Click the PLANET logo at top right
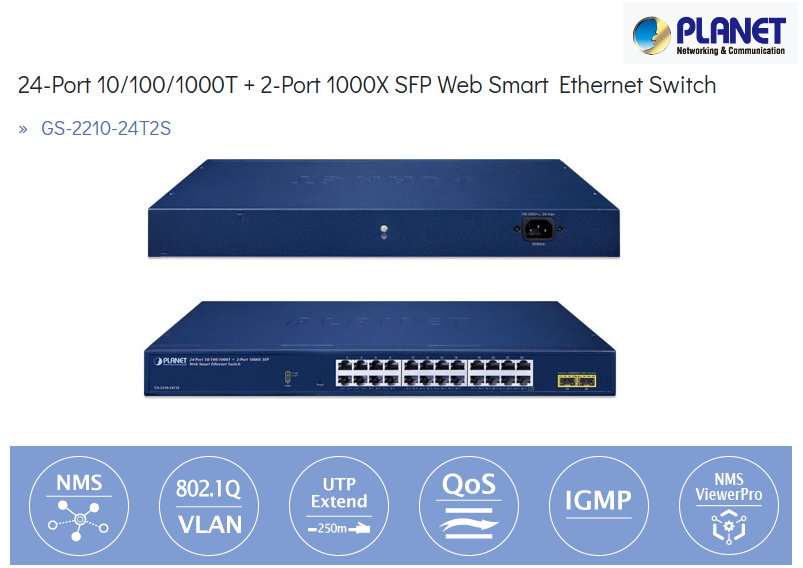This screenshot has width=803, height=568. pos(709,34)
